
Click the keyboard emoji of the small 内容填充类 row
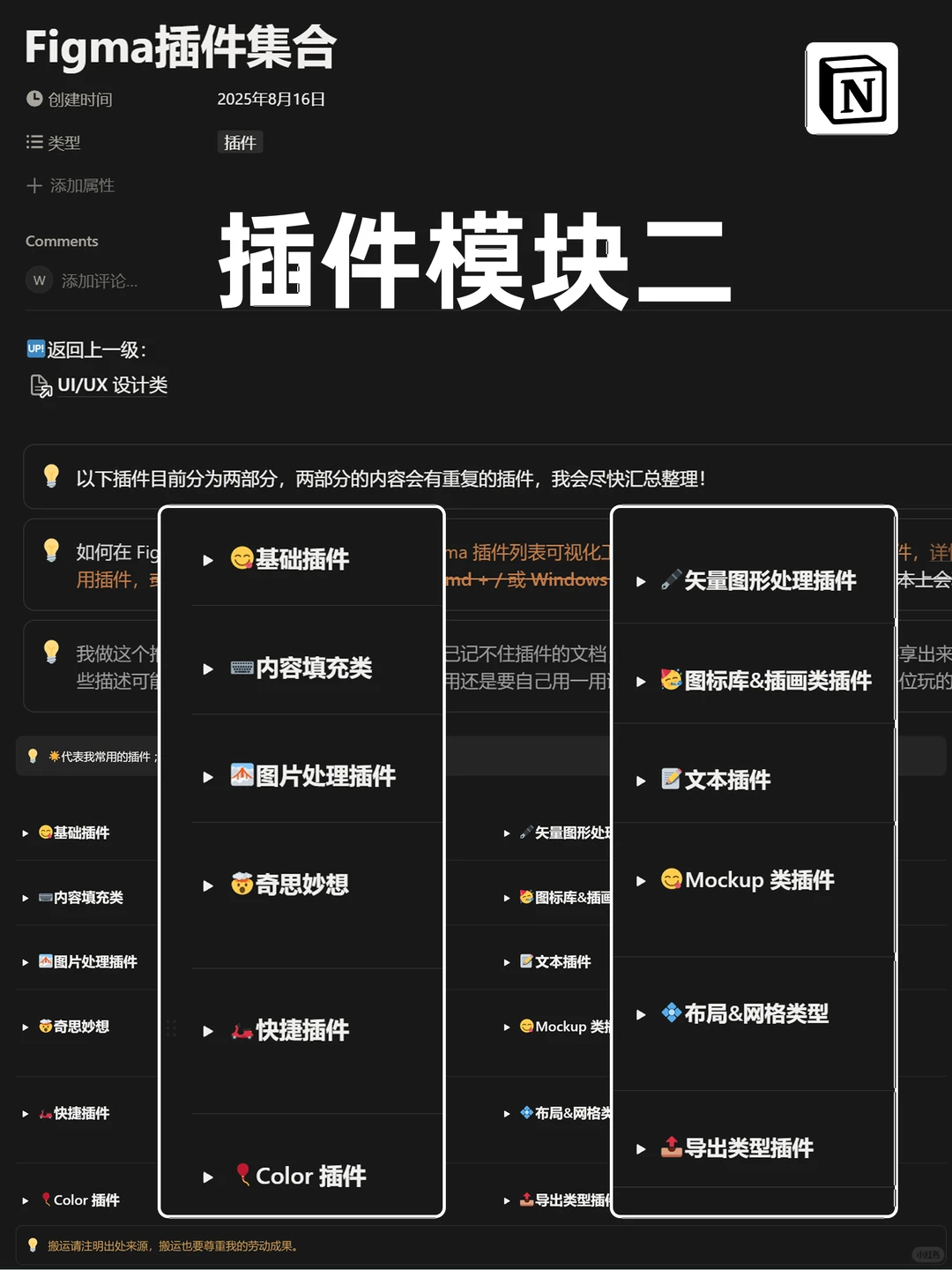[x=46, y=897]
